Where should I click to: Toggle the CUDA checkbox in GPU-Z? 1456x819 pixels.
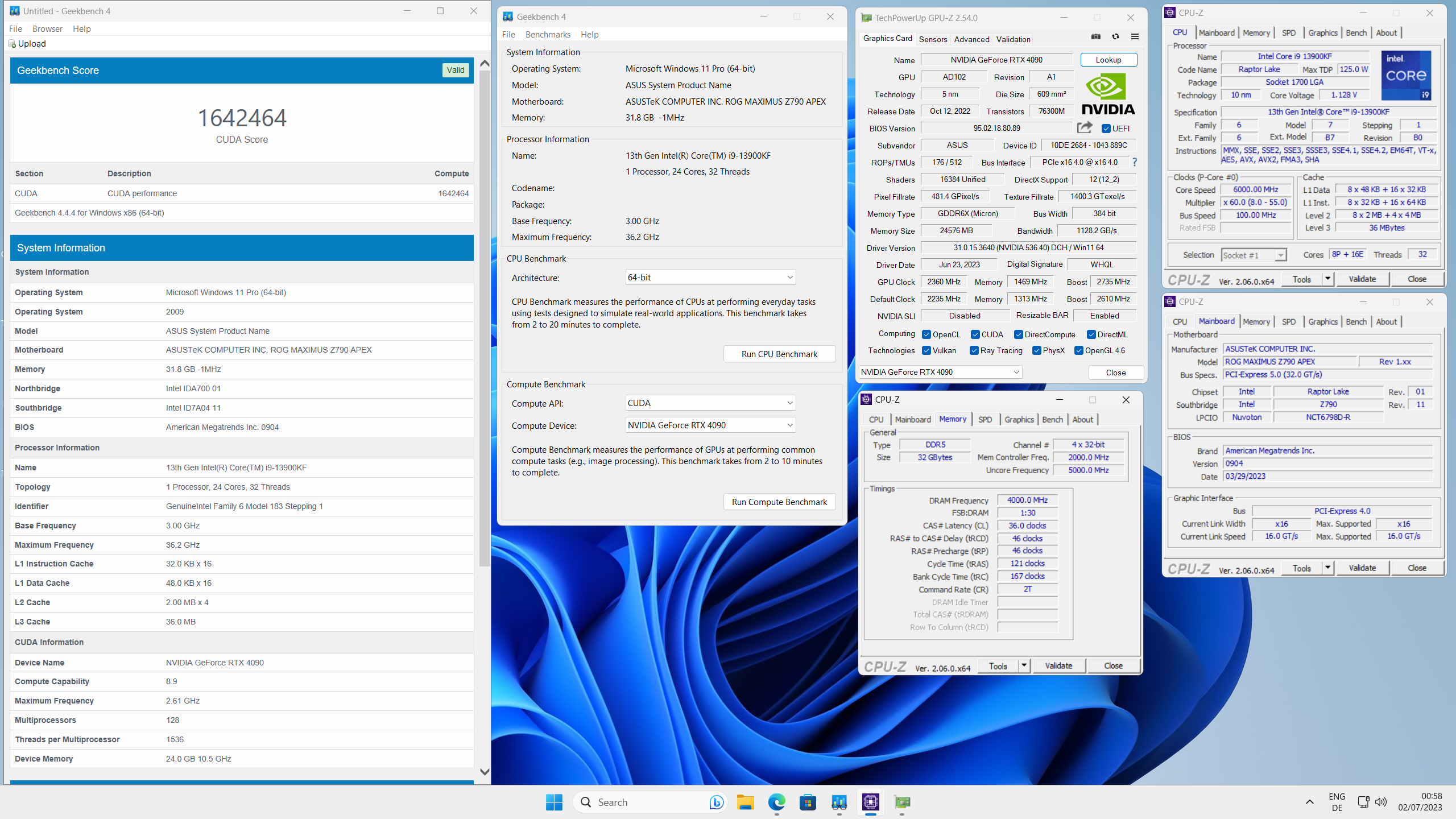[975, 334]
